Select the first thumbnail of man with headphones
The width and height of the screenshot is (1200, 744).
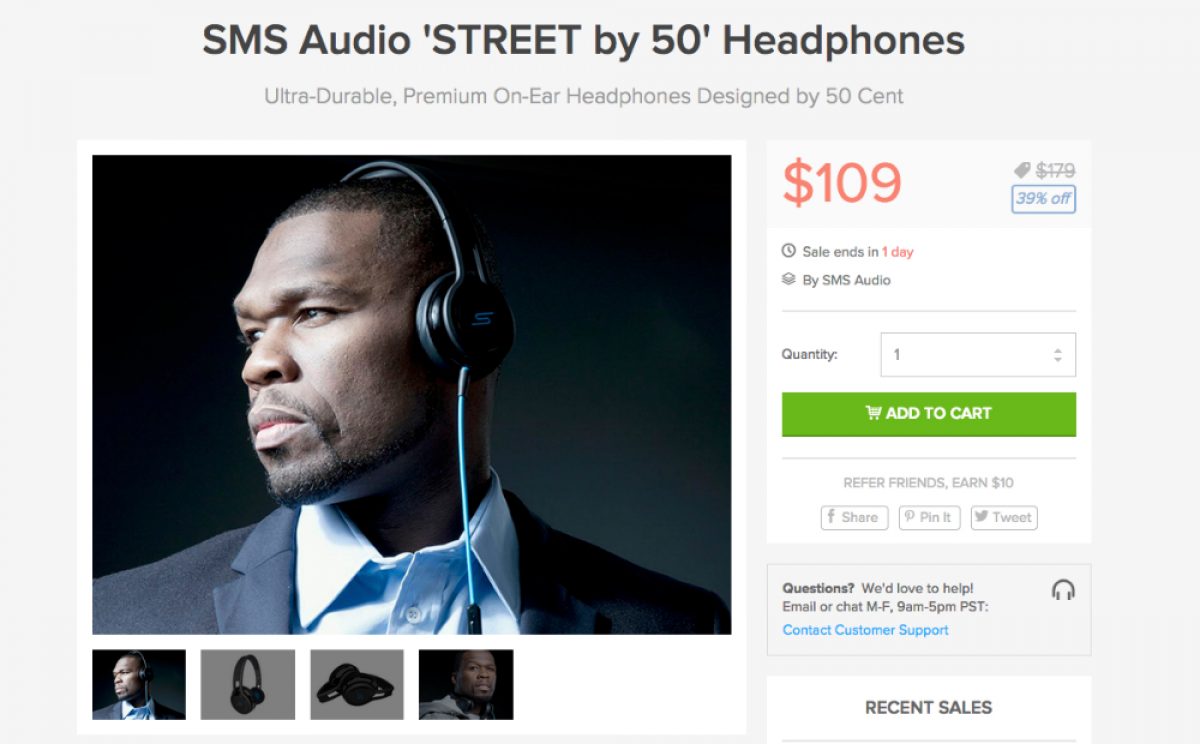point(139,685)
